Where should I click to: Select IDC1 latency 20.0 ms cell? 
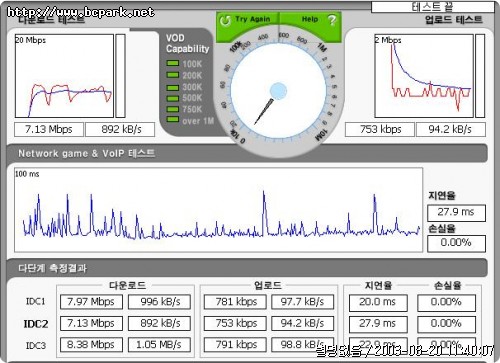point(378,303)
